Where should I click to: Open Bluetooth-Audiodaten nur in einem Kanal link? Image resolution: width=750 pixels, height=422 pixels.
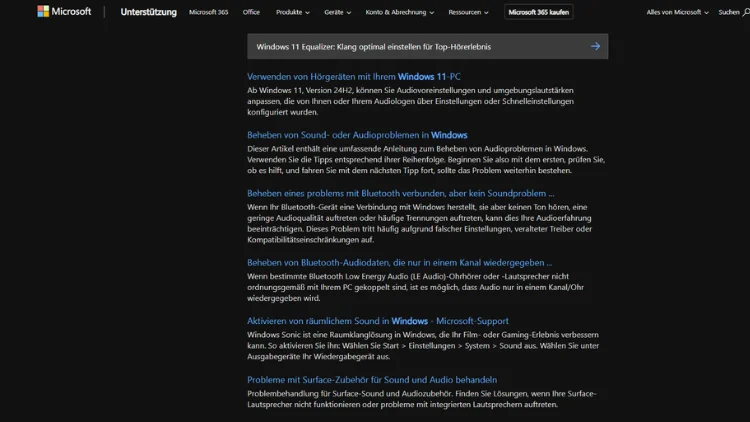(399, 263)
